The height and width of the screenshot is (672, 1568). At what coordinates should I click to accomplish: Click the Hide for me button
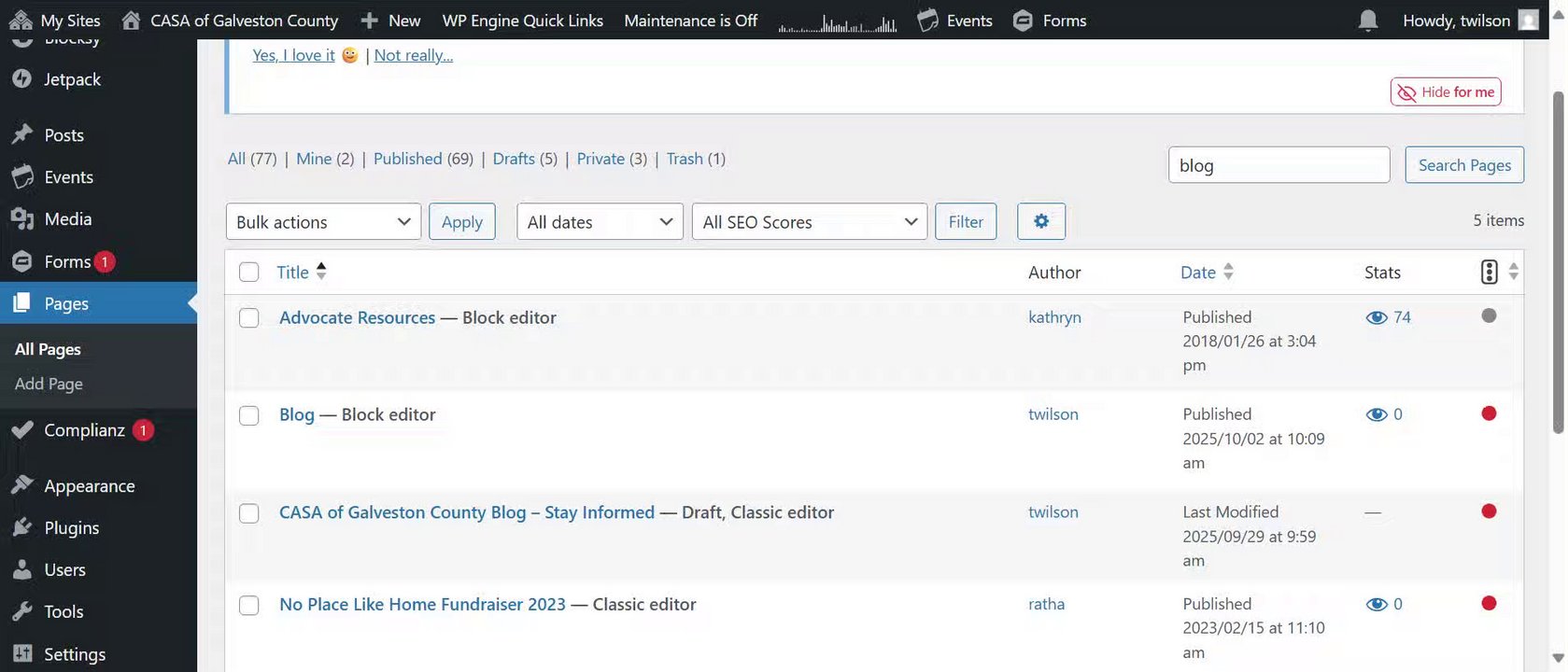[1445, 91]
